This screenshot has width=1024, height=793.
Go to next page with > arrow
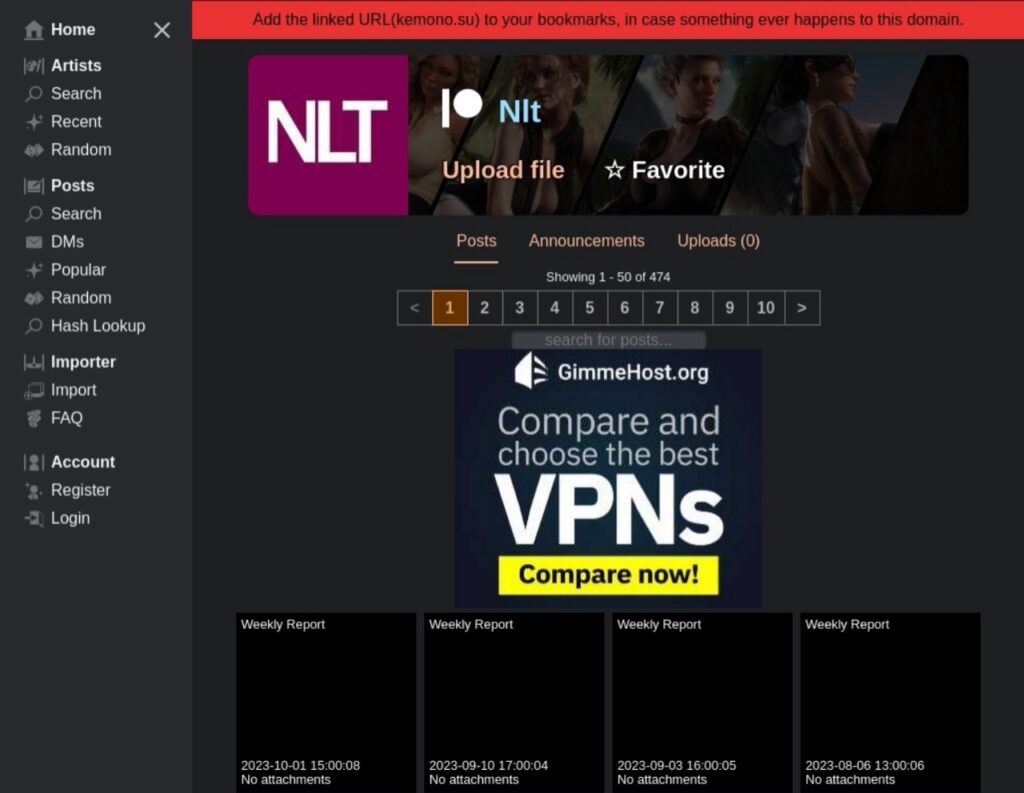tap(802, 308)
